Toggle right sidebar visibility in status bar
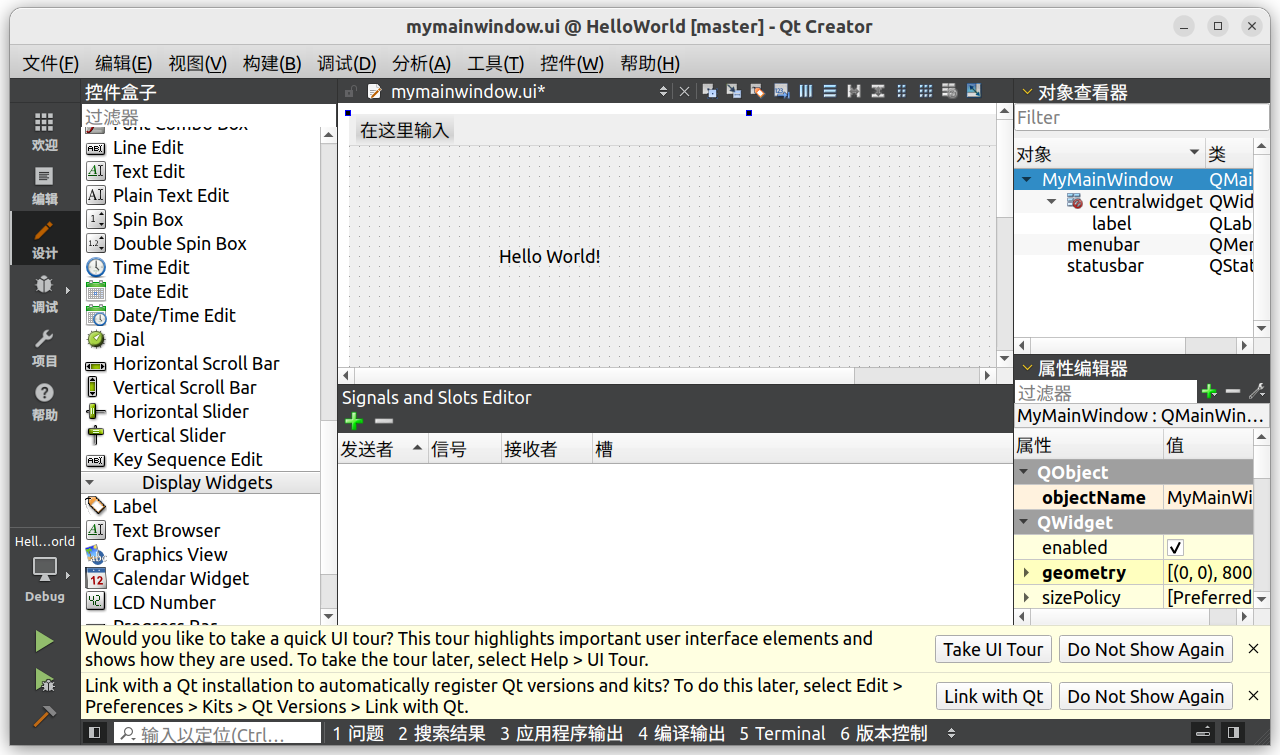1280x755 pixels. click(1233, 733)
